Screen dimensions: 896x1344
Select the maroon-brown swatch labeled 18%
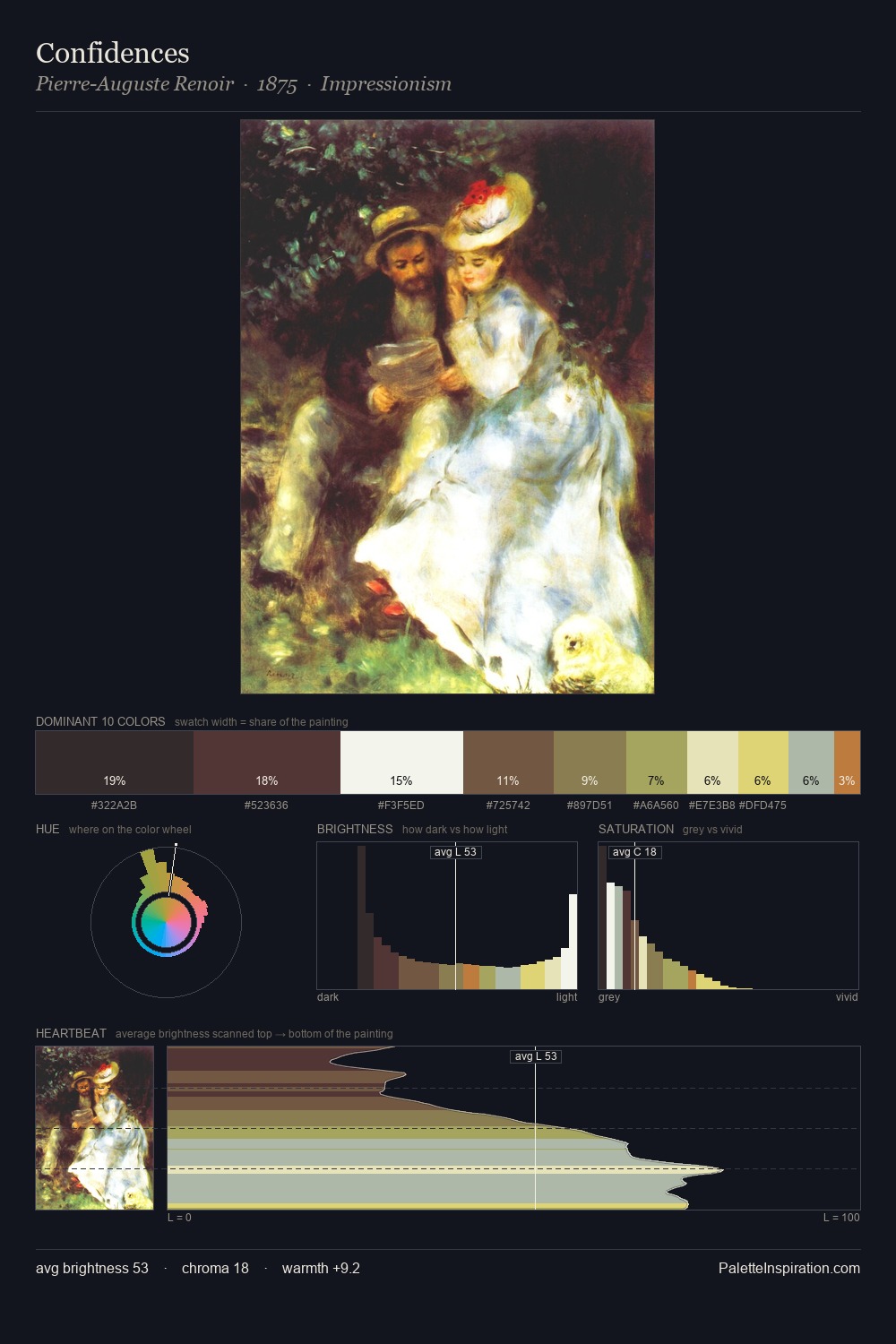(x=267, y=762)
